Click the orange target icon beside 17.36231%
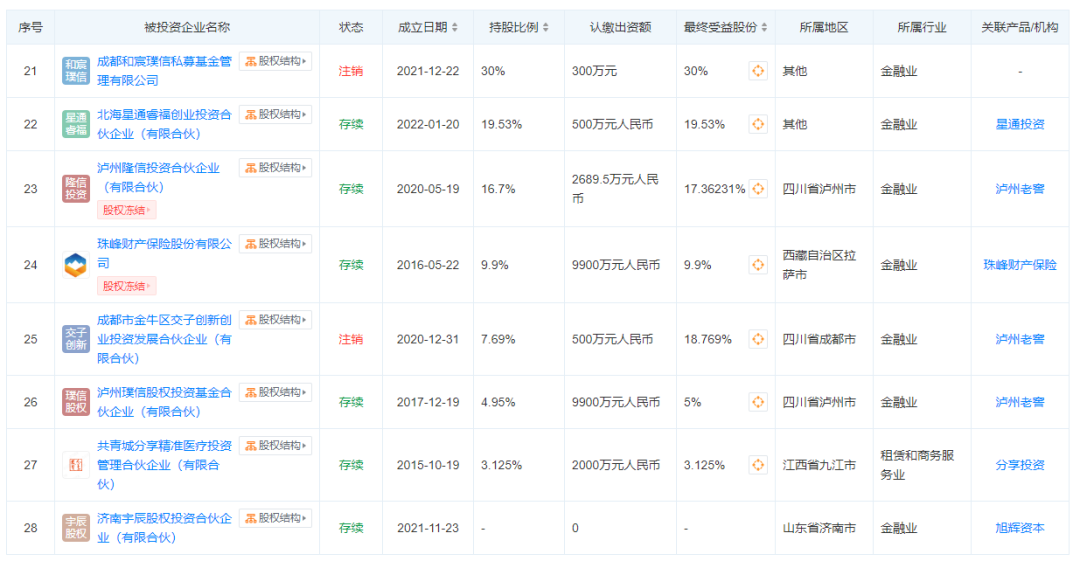 758,189
